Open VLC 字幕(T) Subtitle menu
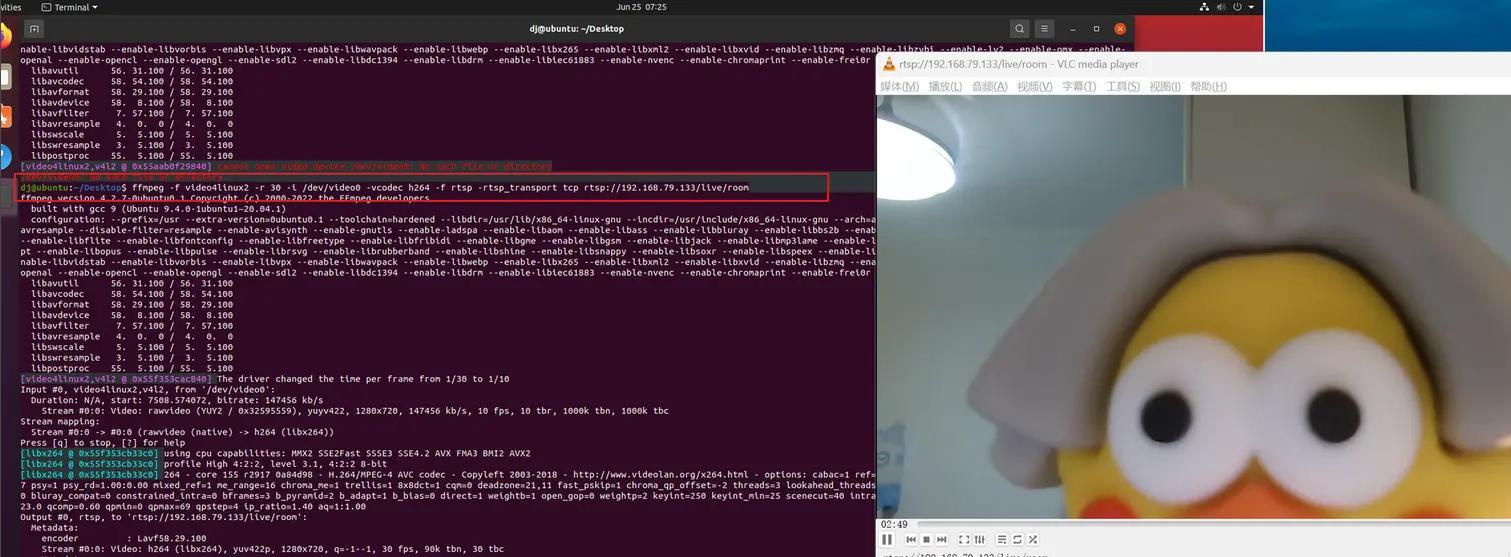The image size is (1511, 557). coord(1079,86)
